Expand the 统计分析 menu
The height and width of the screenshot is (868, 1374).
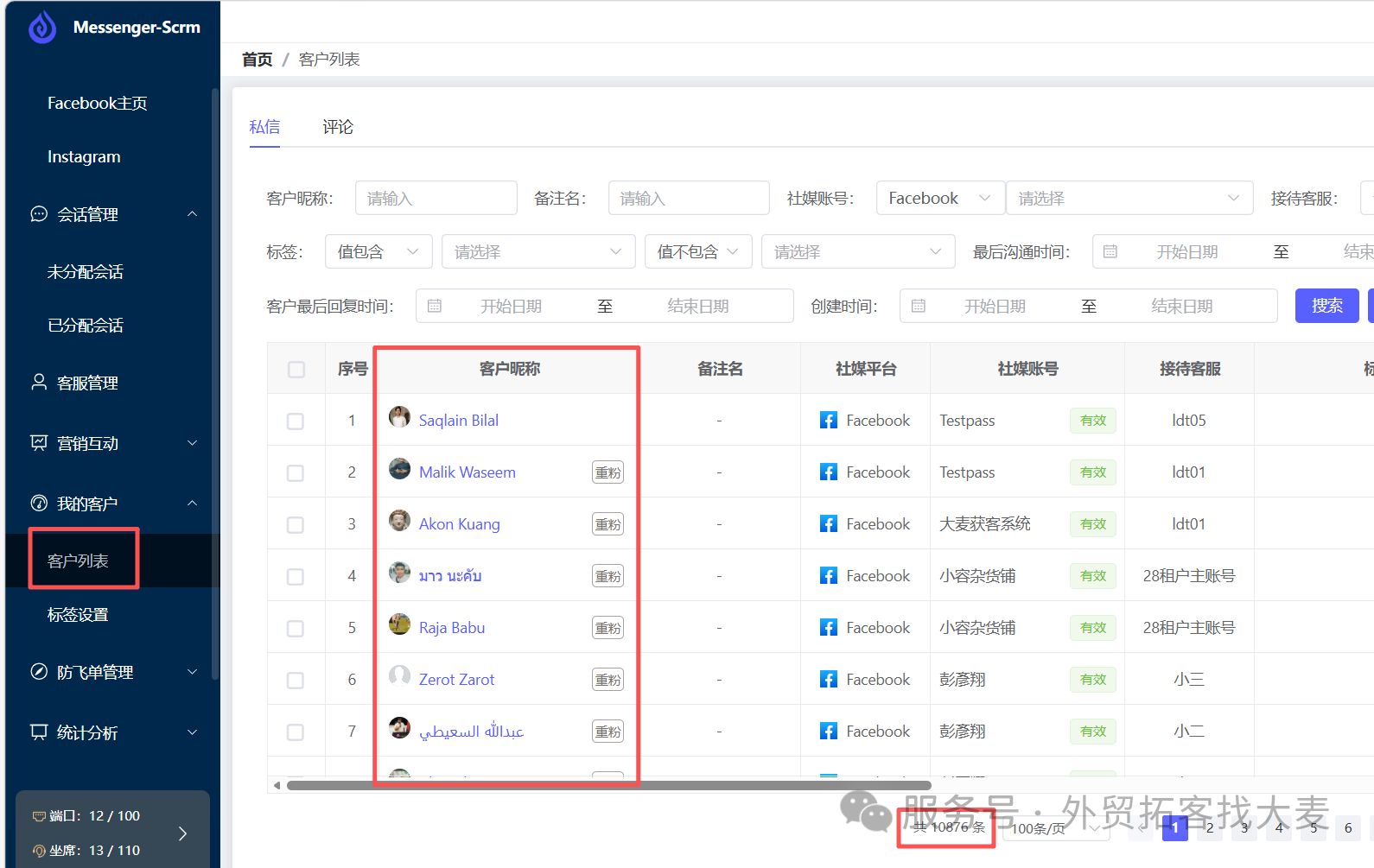coord(193,732)
